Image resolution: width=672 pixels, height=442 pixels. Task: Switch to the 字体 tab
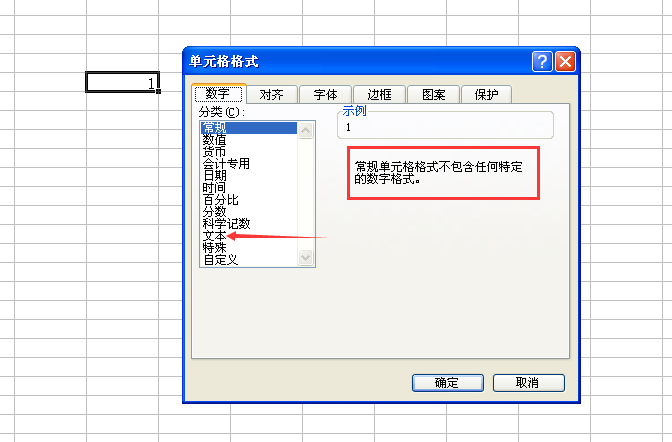point(325,94)
